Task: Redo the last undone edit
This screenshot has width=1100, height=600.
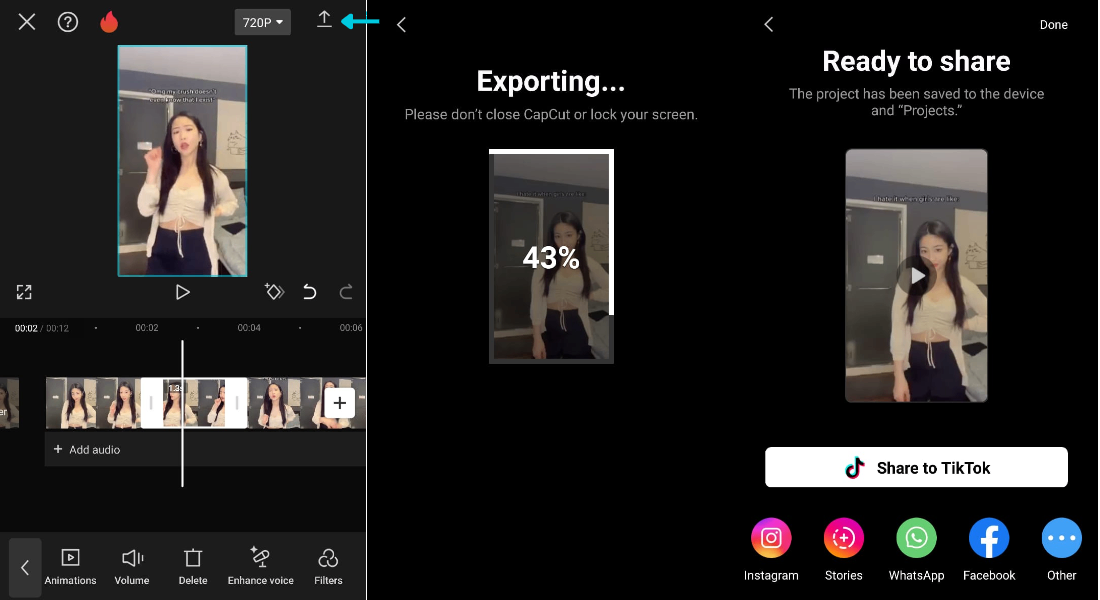Action: (346, 291)
